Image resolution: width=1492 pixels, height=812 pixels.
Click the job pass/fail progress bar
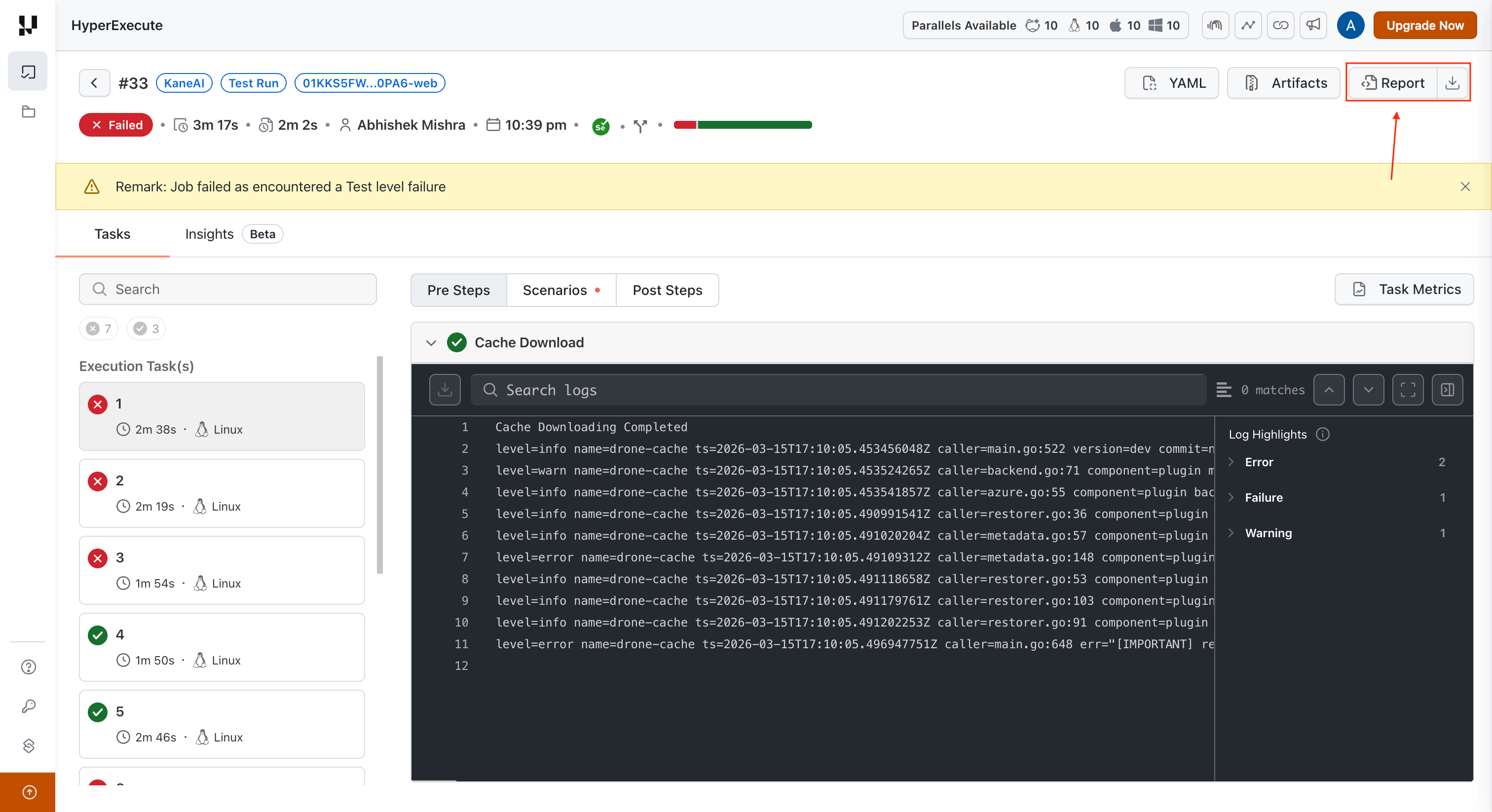[x=743, y=125]
